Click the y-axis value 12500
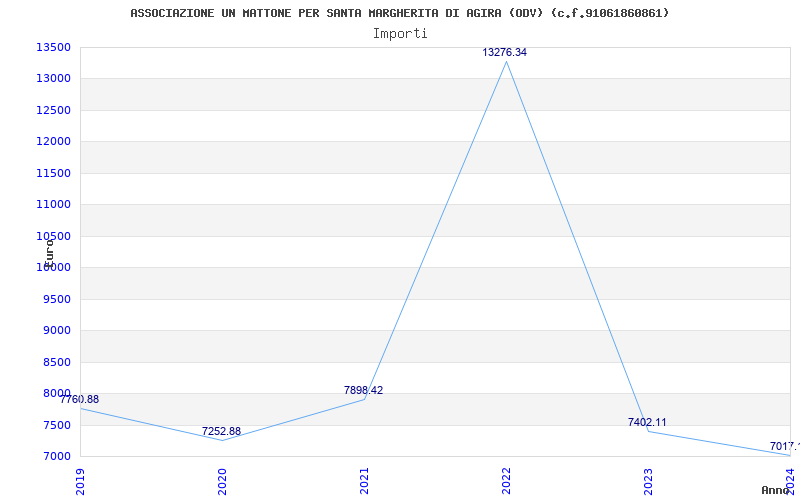This screenshot has height=500, width=800. 53,110
